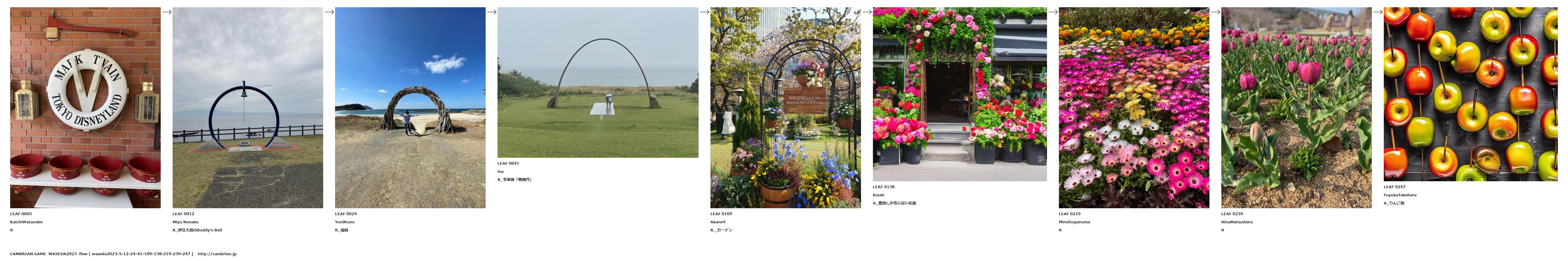Click the arrow after the flower shop photo
1568x261 pixels.
(1052, 12)
